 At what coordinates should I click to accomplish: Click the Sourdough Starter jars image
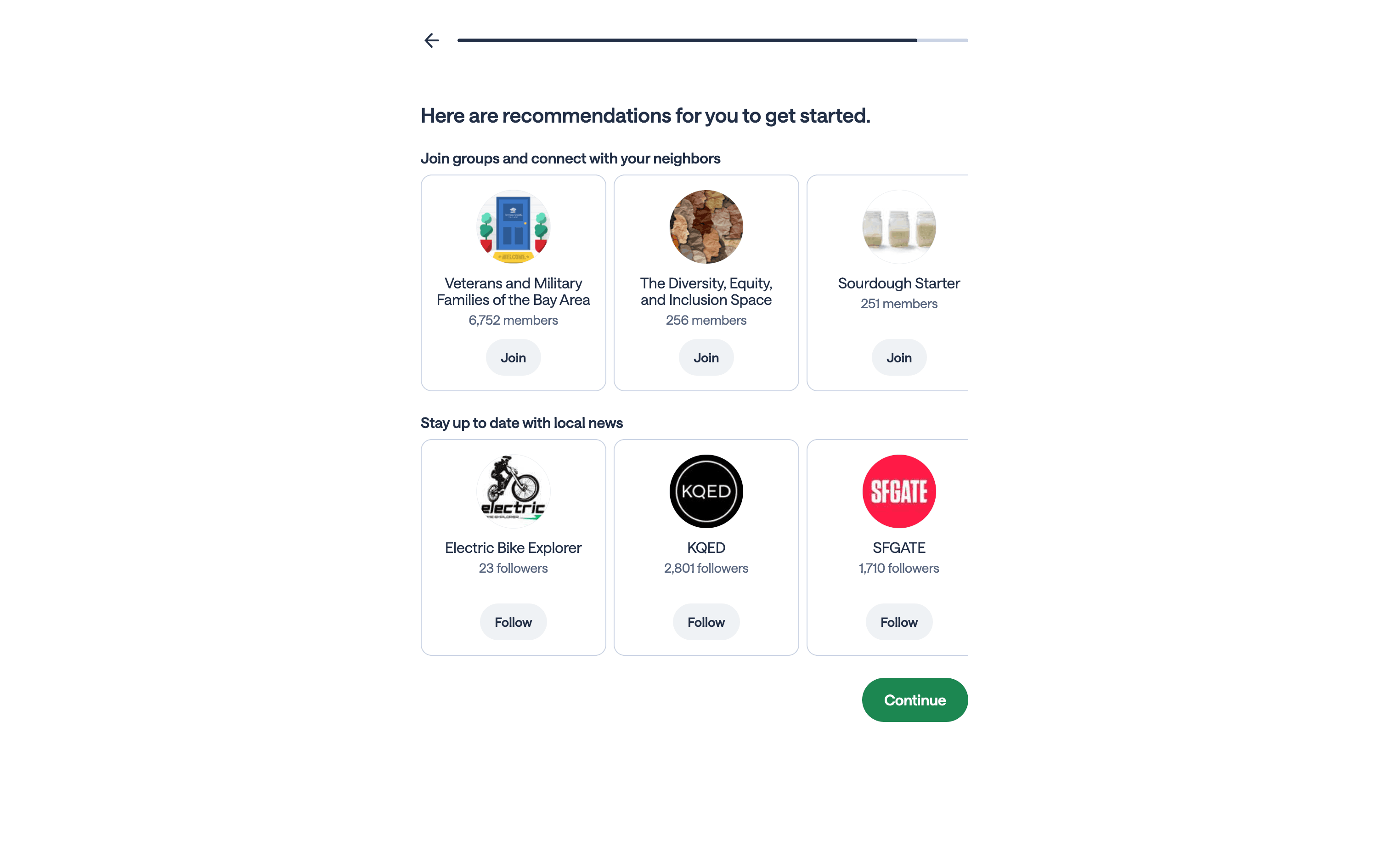point(899,227)
